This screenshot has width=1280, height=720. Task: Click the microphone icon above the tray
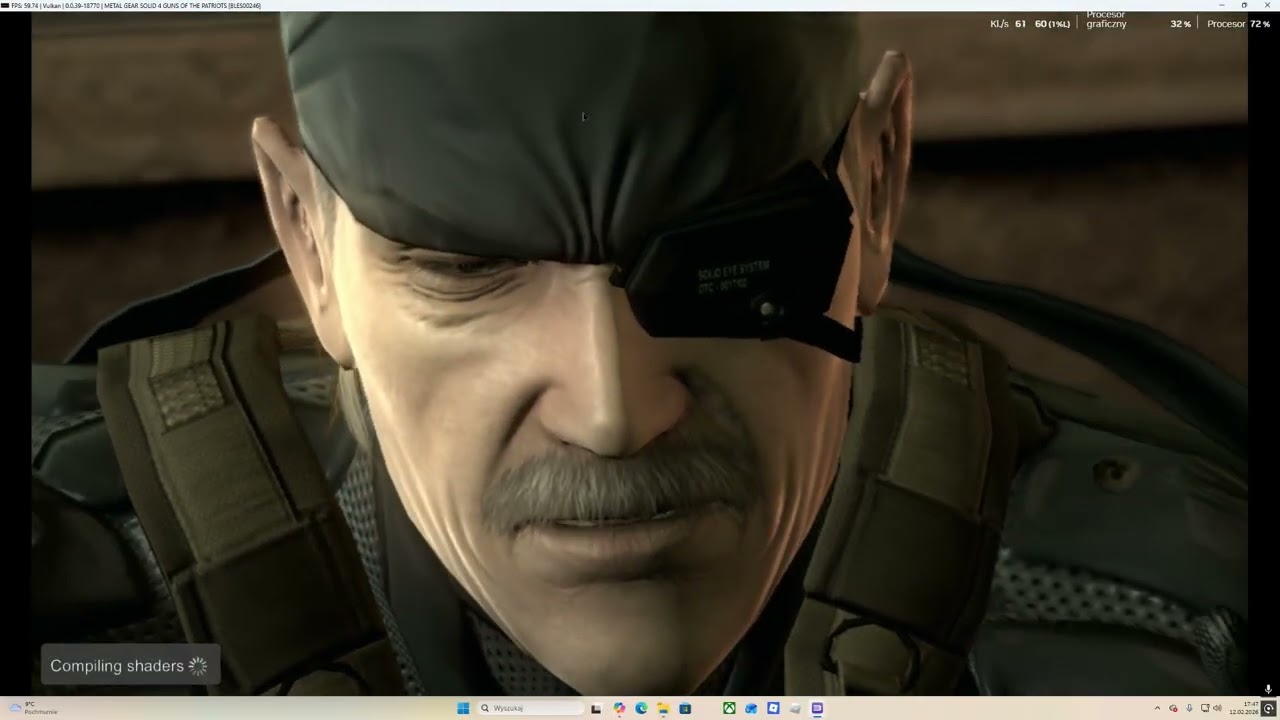coord(1268,689)
